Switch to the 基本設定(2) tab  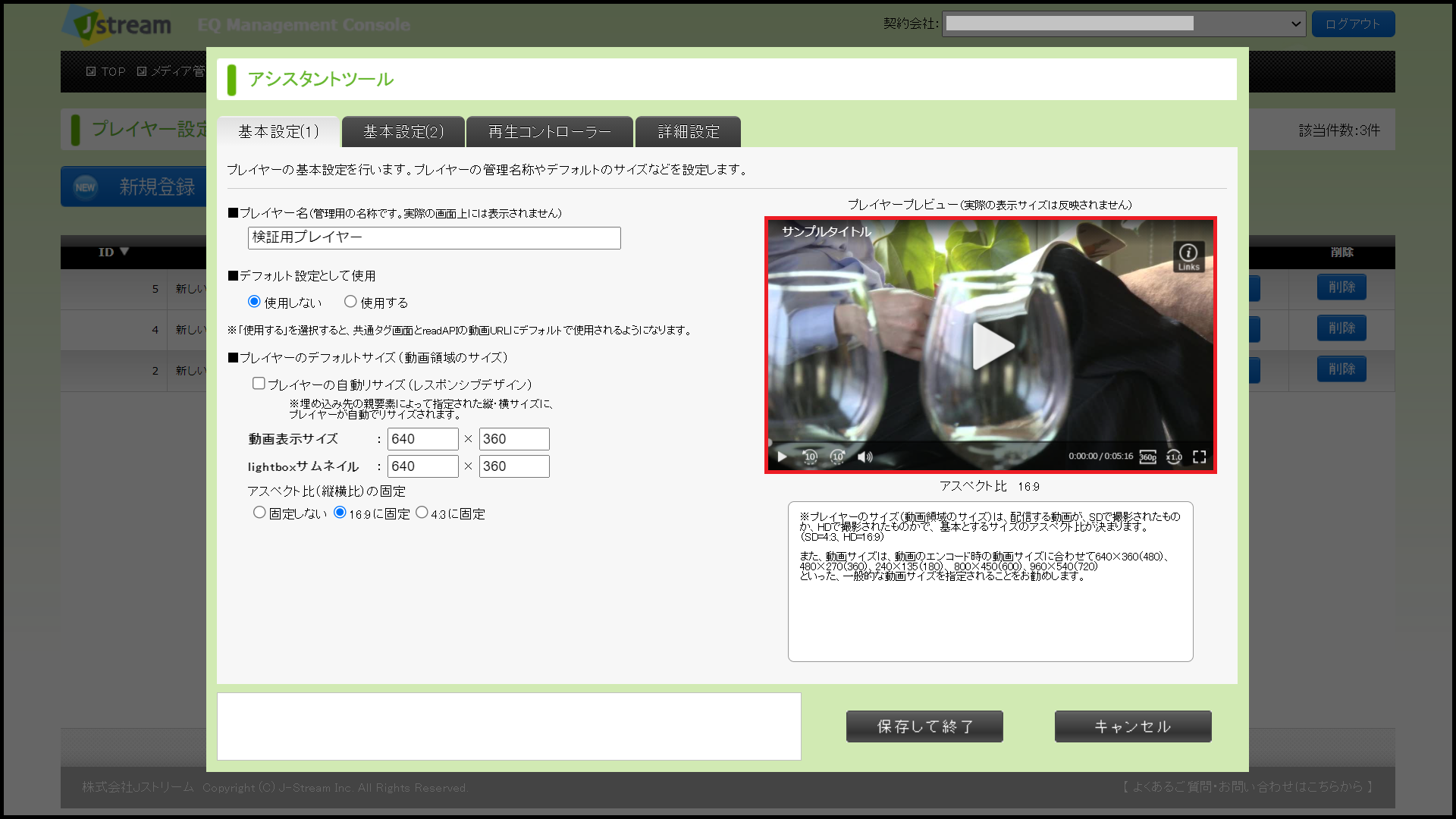click(403, 132)
